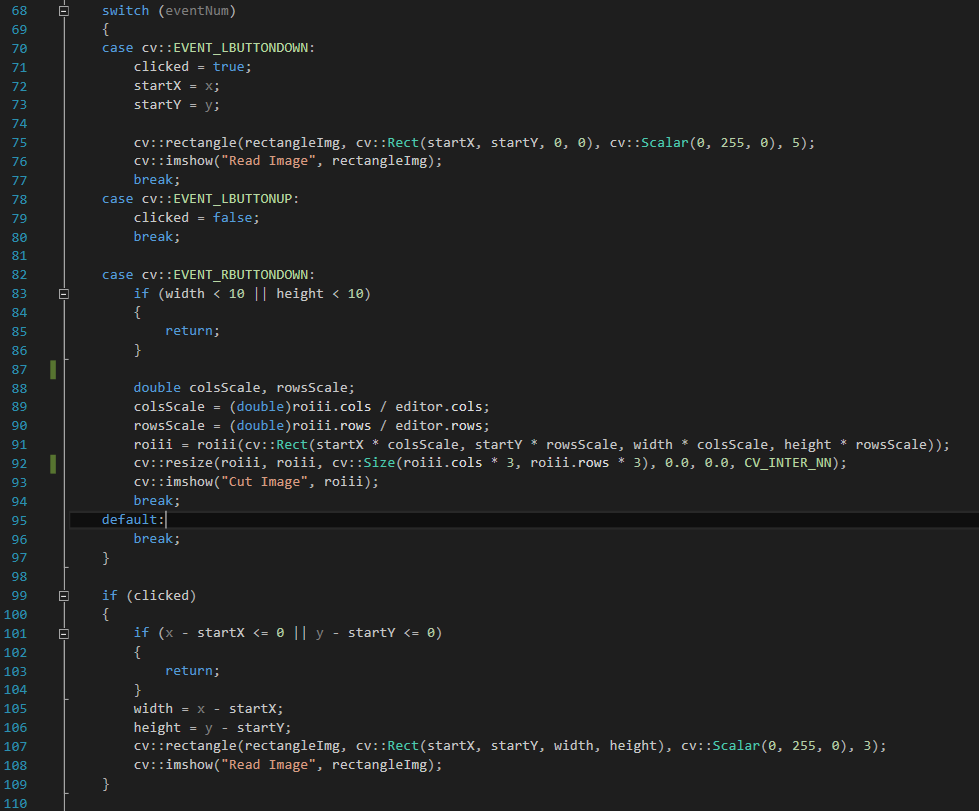The height and width of the screenshot is (811, 979).
Task: Collapse the if (x - startX <= 0) block at line 101
Action: (x=64, y=633)
